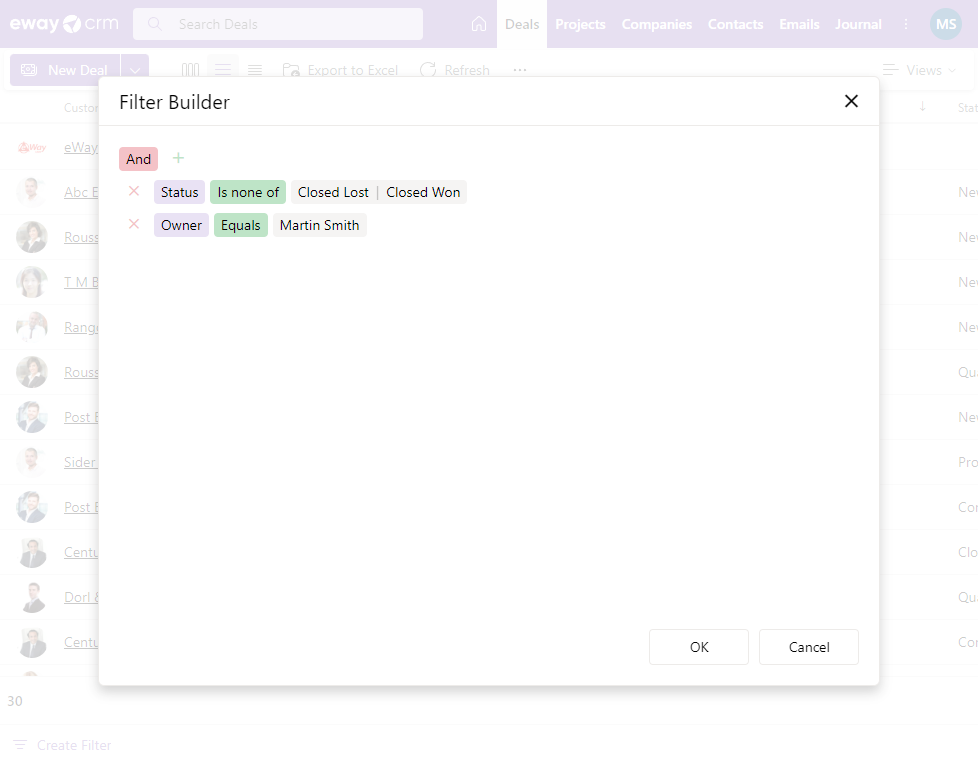Open toolbar more options ellipsis
Viewport: 978px width, 763px height.
pos(520,70)
